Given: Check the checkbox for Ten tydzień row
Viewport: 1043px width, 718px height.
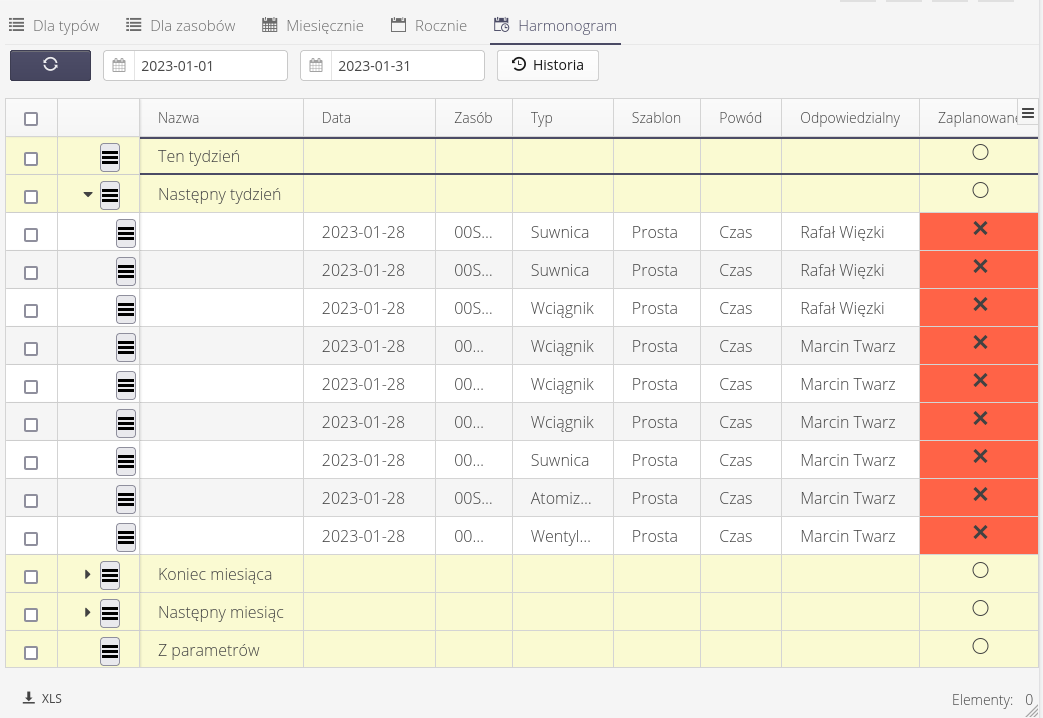Looking at the screenshot, I should 31,158.
